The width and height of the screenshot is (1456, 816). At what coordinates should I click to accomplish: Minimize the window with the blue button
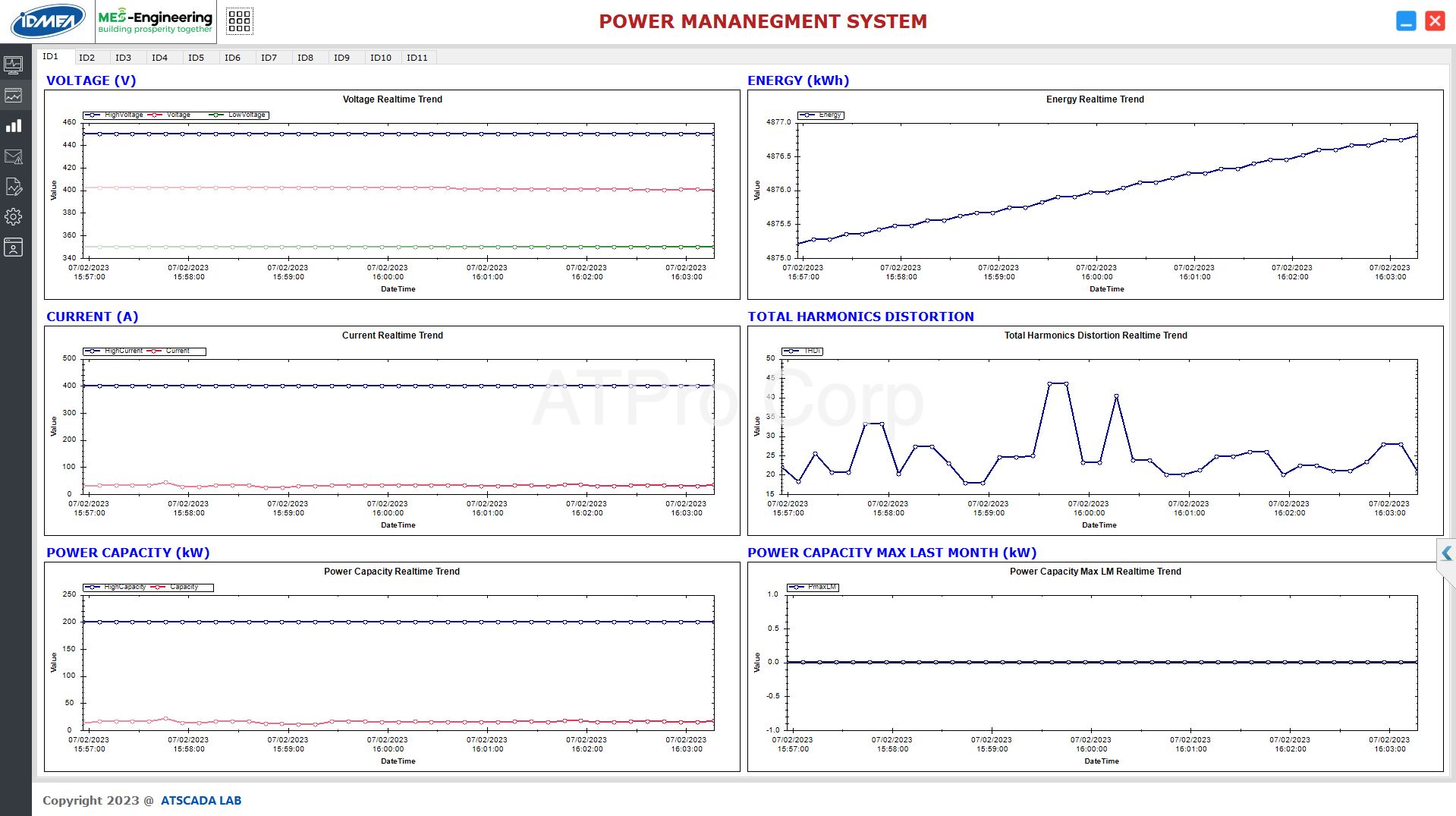pyautogui.click(x=1406, y=21)
